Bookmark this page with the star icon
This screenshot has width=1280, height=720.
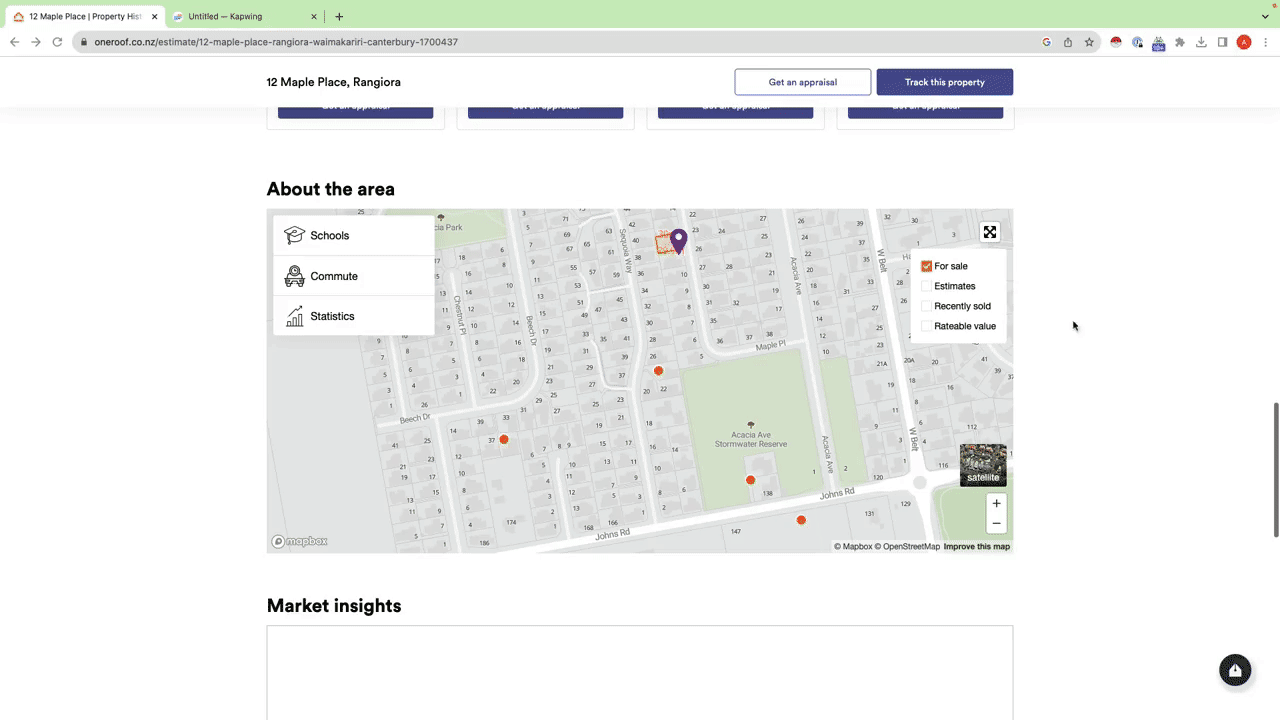1089,42
